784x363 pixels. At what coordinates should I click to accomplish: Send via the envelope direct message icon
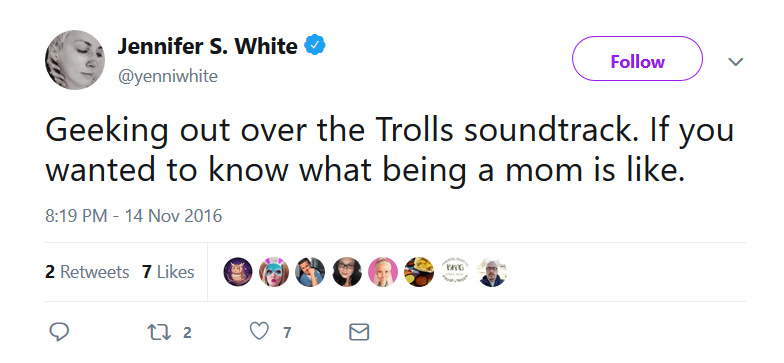(359, 332)
